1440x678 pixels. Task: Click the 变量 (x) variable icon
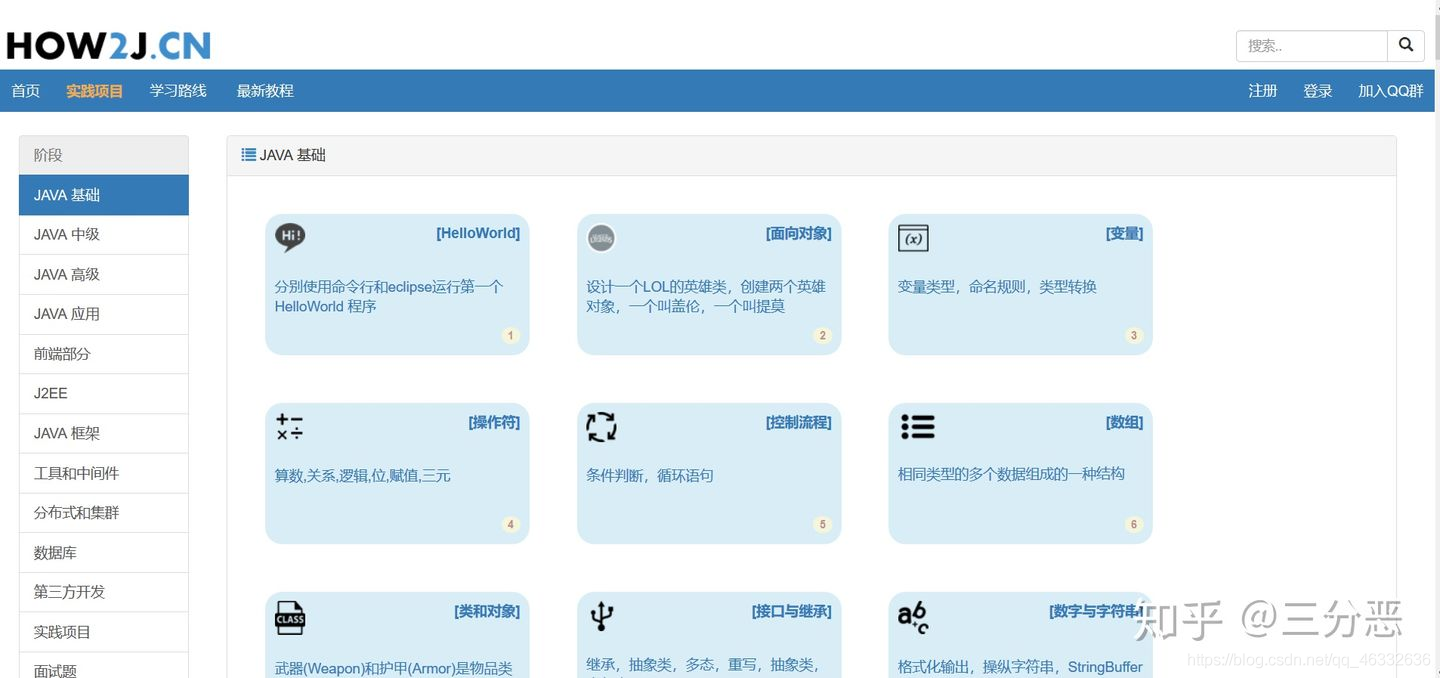coord(913,238)
